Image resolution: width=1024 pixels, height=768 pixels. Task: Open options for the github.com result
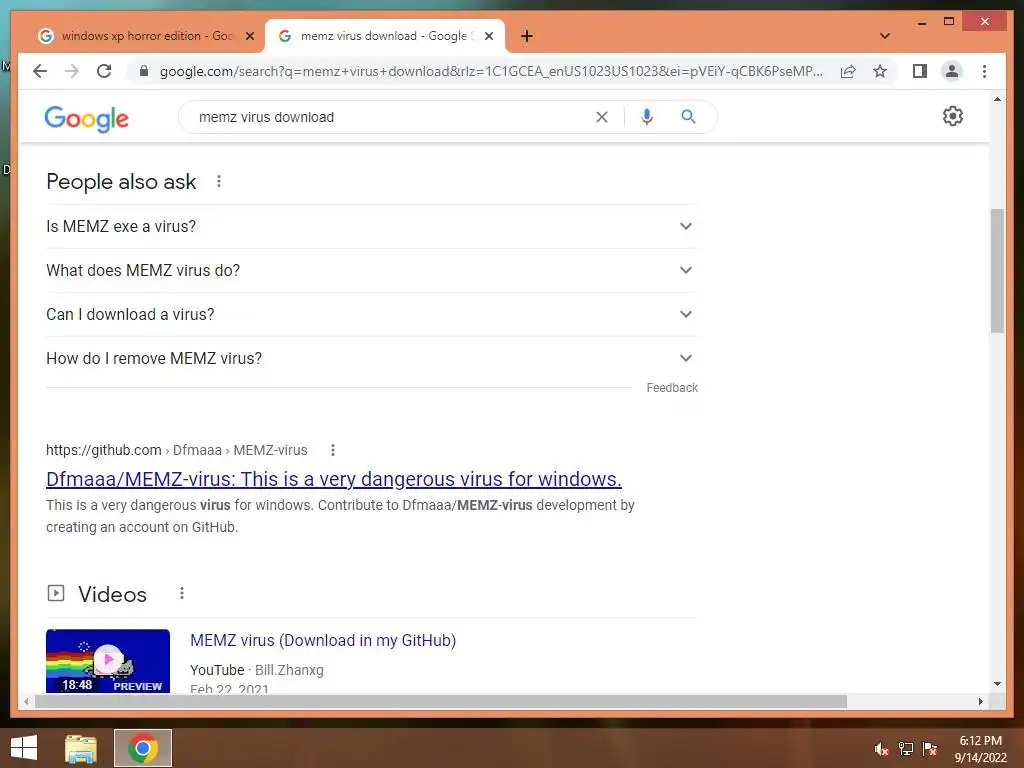(332, 450)
